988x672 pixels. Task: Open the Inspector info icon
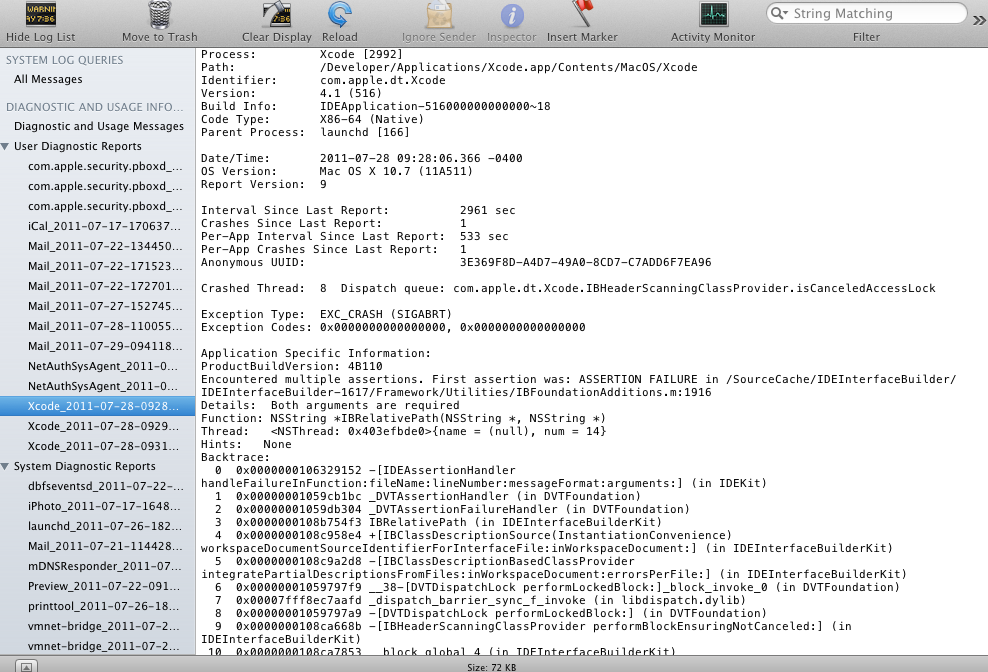[512, 15]
